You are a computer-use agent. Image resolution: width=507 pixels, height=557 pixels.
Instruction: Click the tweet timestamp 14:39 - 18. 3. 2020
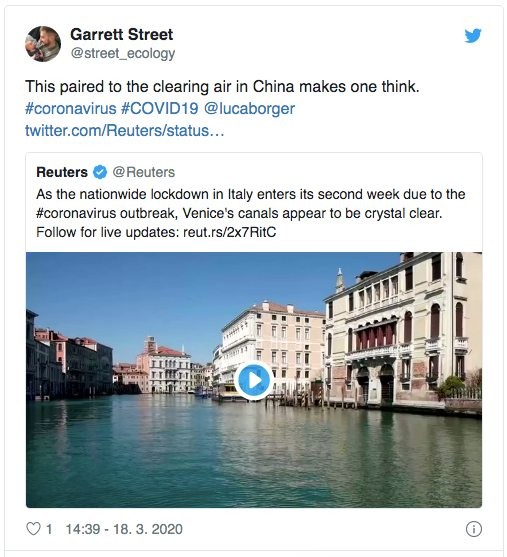(x=124, y=529)
